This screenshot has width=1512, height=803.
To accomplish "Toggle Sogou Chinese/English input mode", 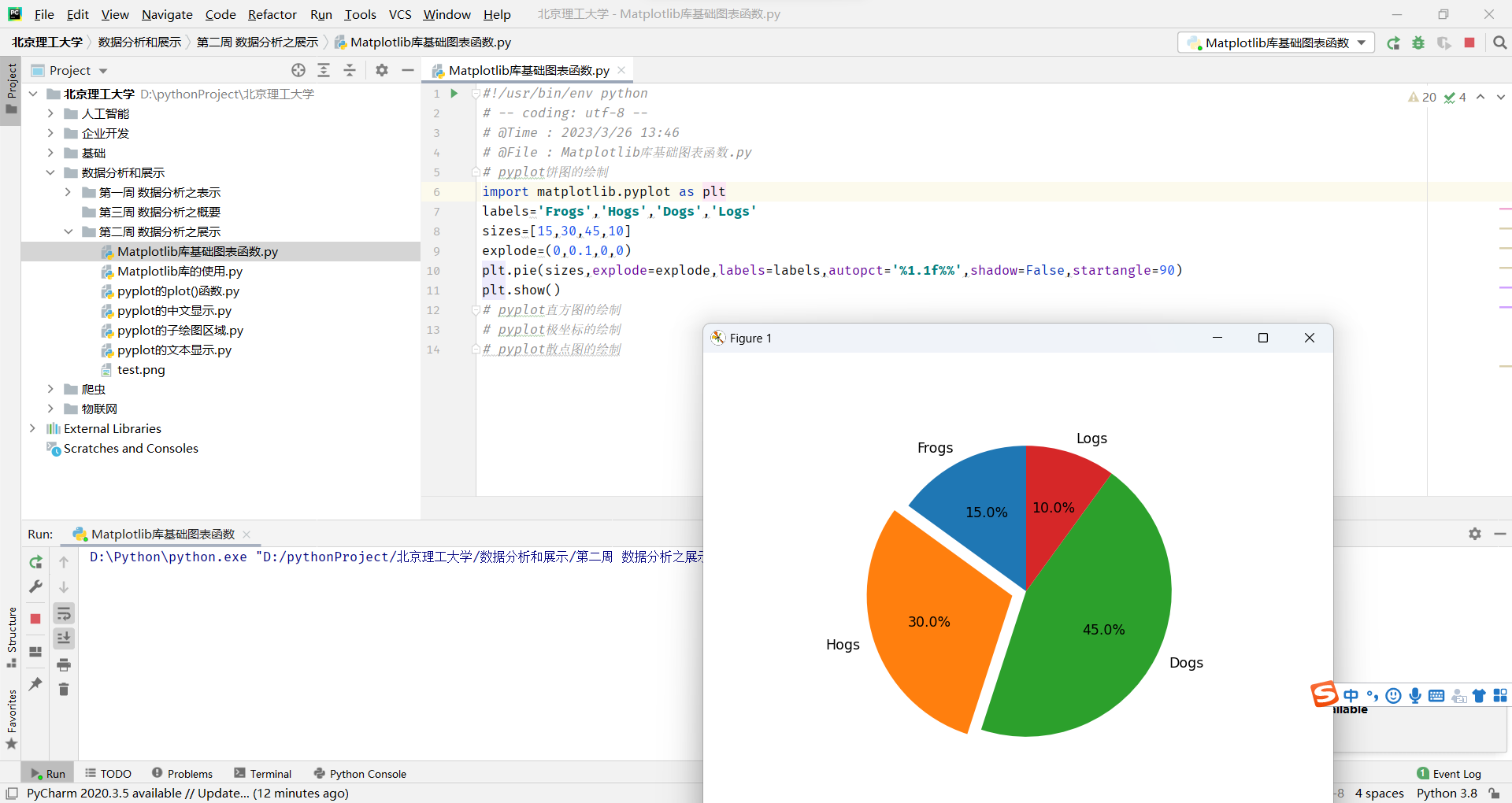I will pos(1351,695).
